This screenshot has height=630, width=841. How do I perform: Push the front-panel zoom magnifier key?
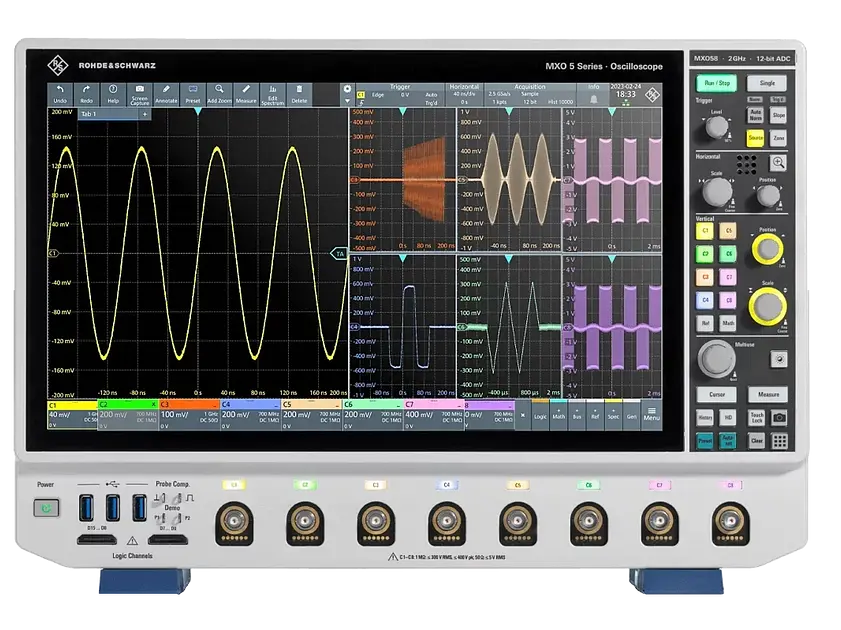[778, 162]
